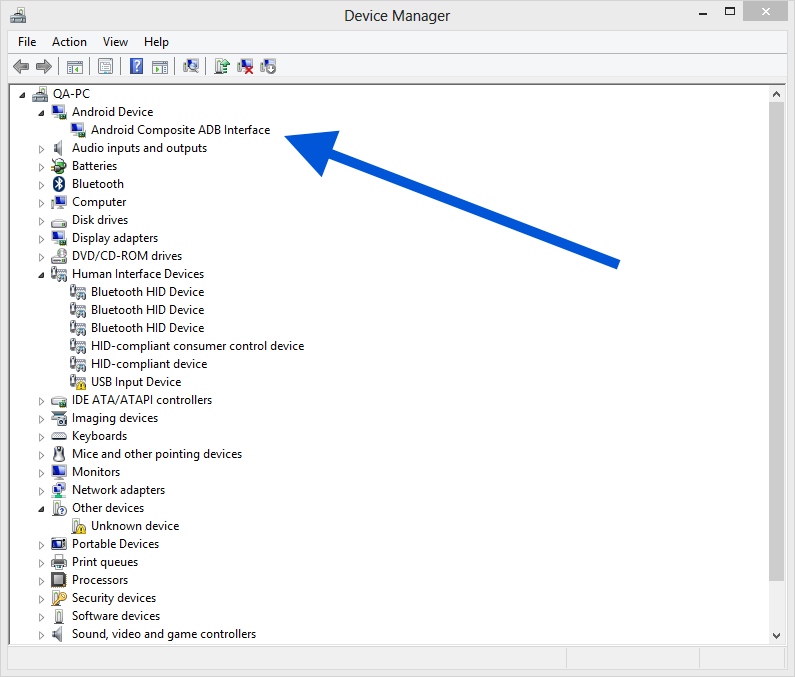
Task: Click the Android Device category icon
Action: [59, 112]
